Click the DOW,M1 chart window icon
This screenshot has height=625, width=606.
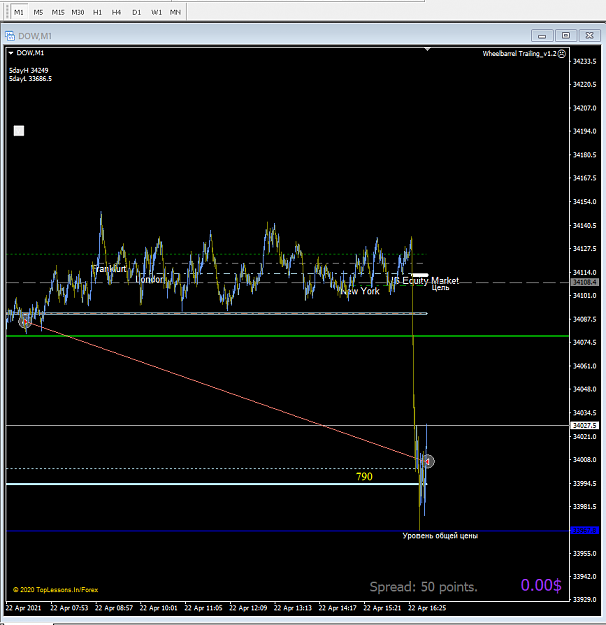[10, 36]
